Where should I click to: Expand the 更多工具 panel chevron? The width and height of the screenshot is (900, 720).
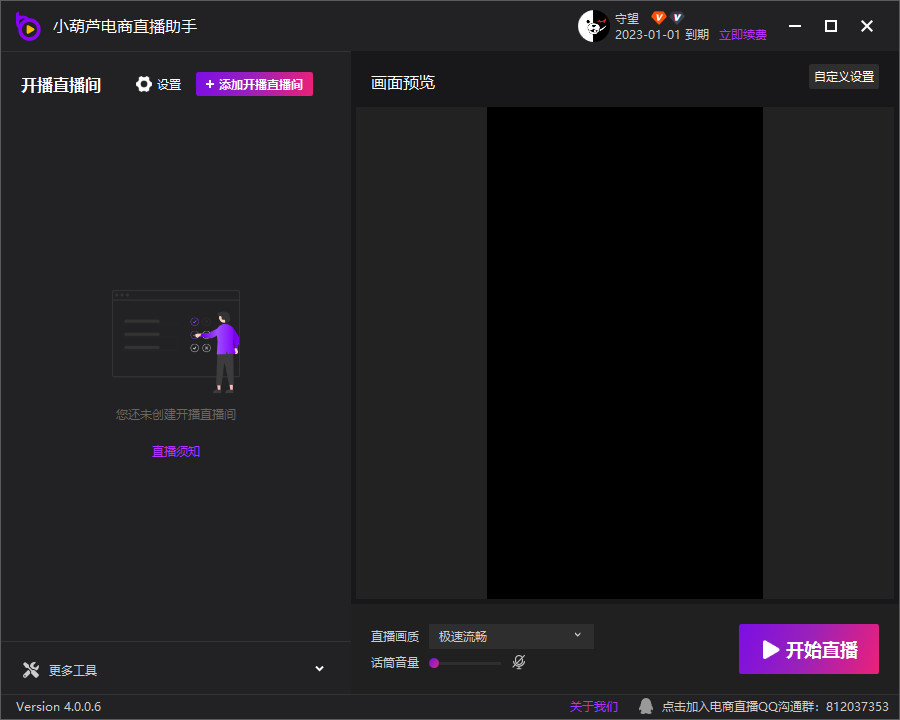[320, 669]
